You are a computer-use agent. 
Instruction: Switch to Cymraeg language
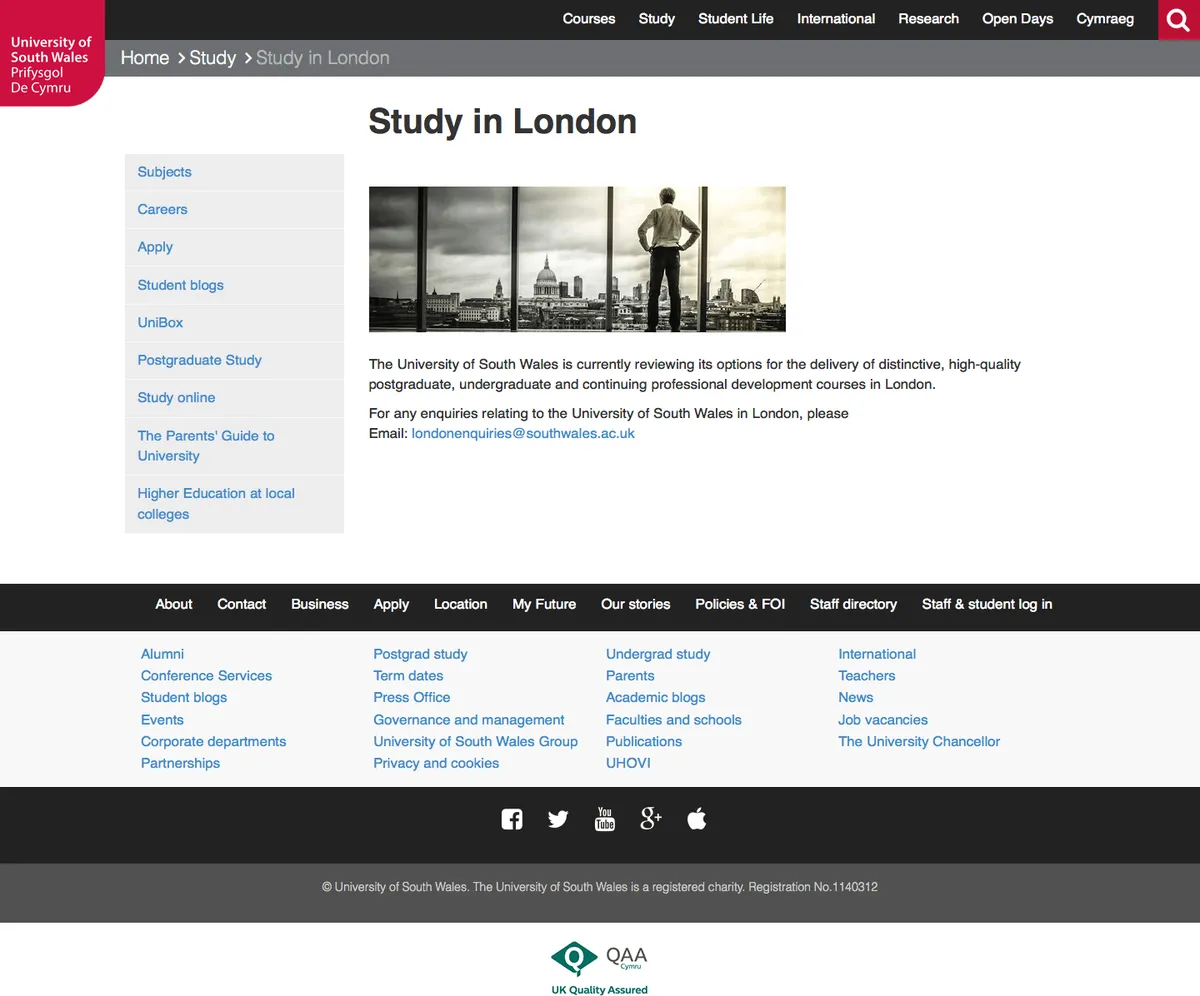tap(1105, 19)
